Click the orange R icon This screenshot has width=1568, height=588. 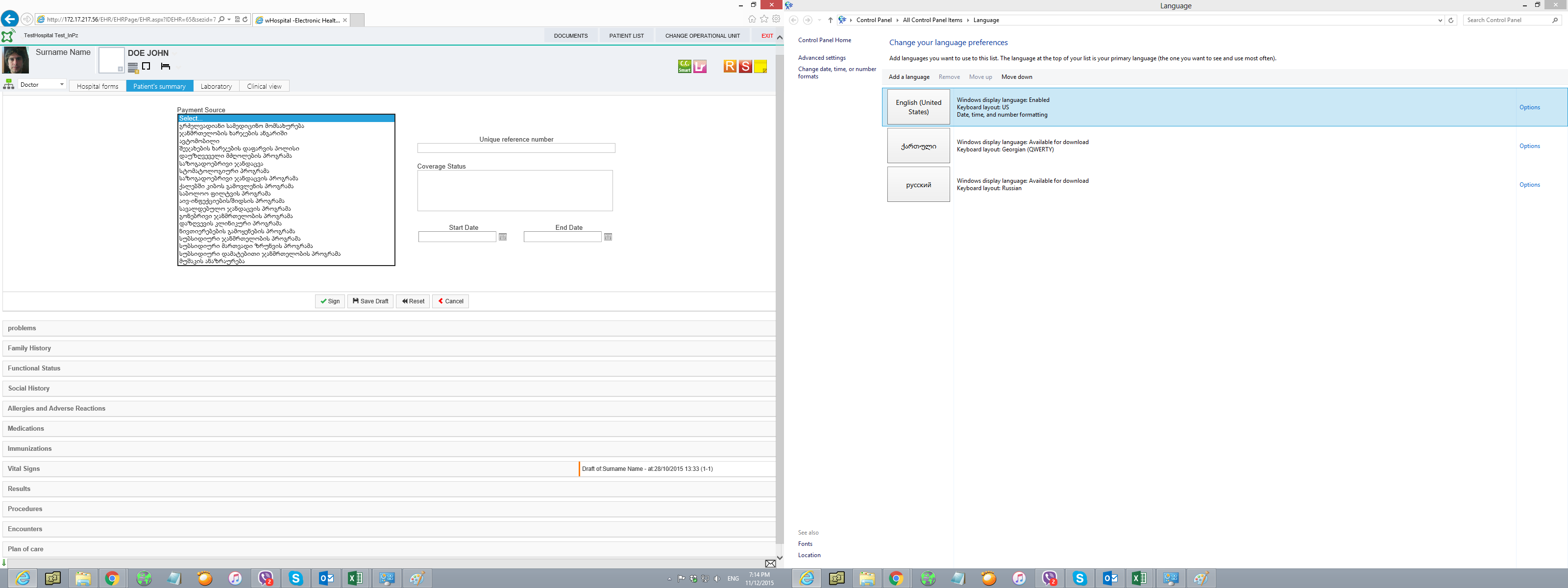click(x=729, y=66)
